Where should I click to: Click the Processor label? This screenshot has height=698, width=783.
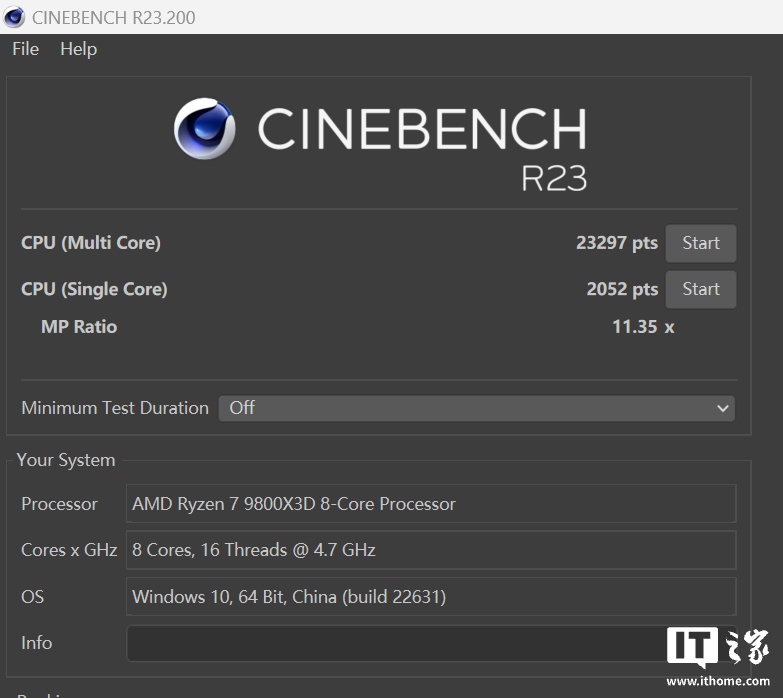[59, 504]
